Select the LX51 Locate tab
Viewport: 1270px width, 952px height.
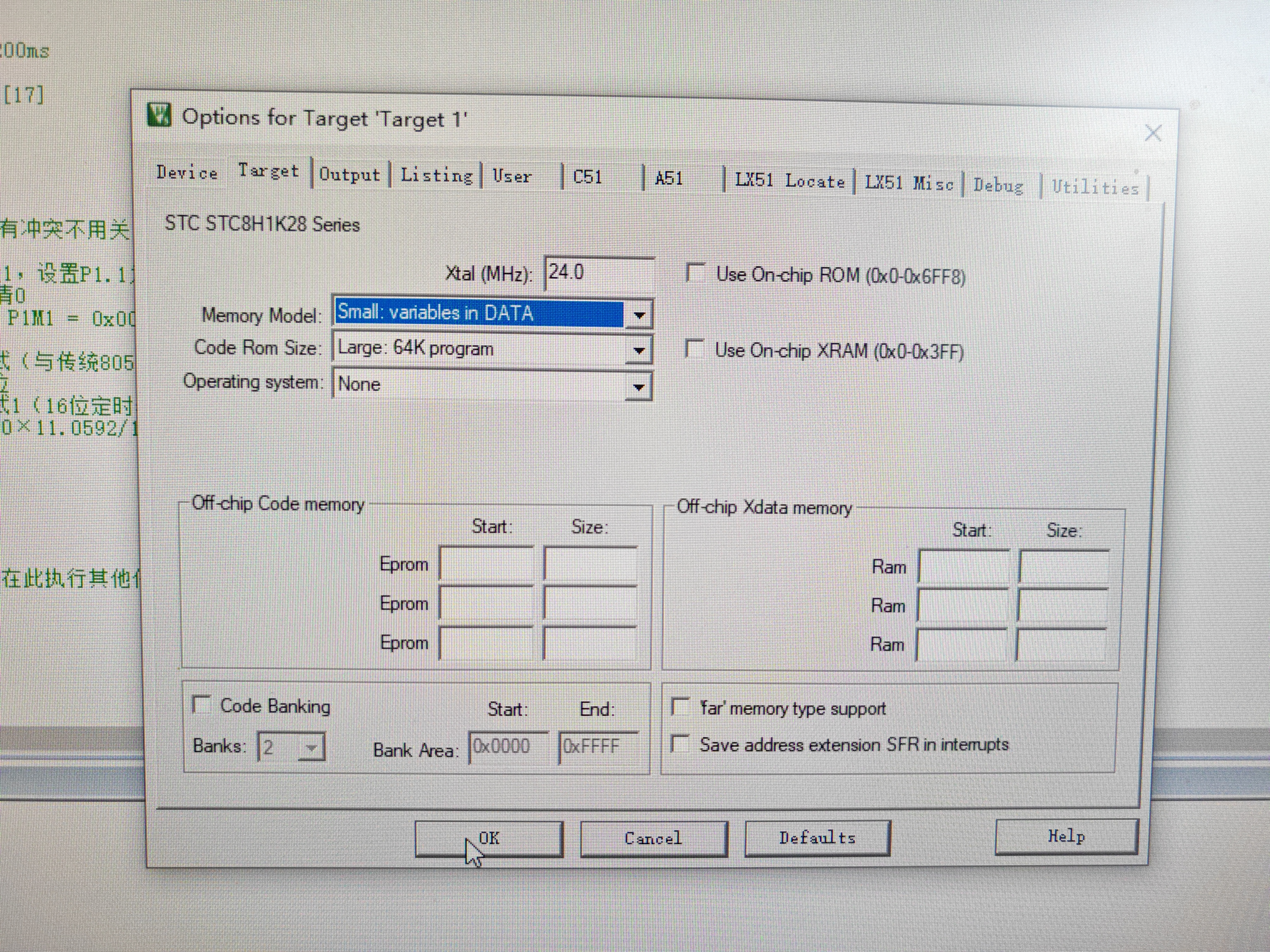790,181
